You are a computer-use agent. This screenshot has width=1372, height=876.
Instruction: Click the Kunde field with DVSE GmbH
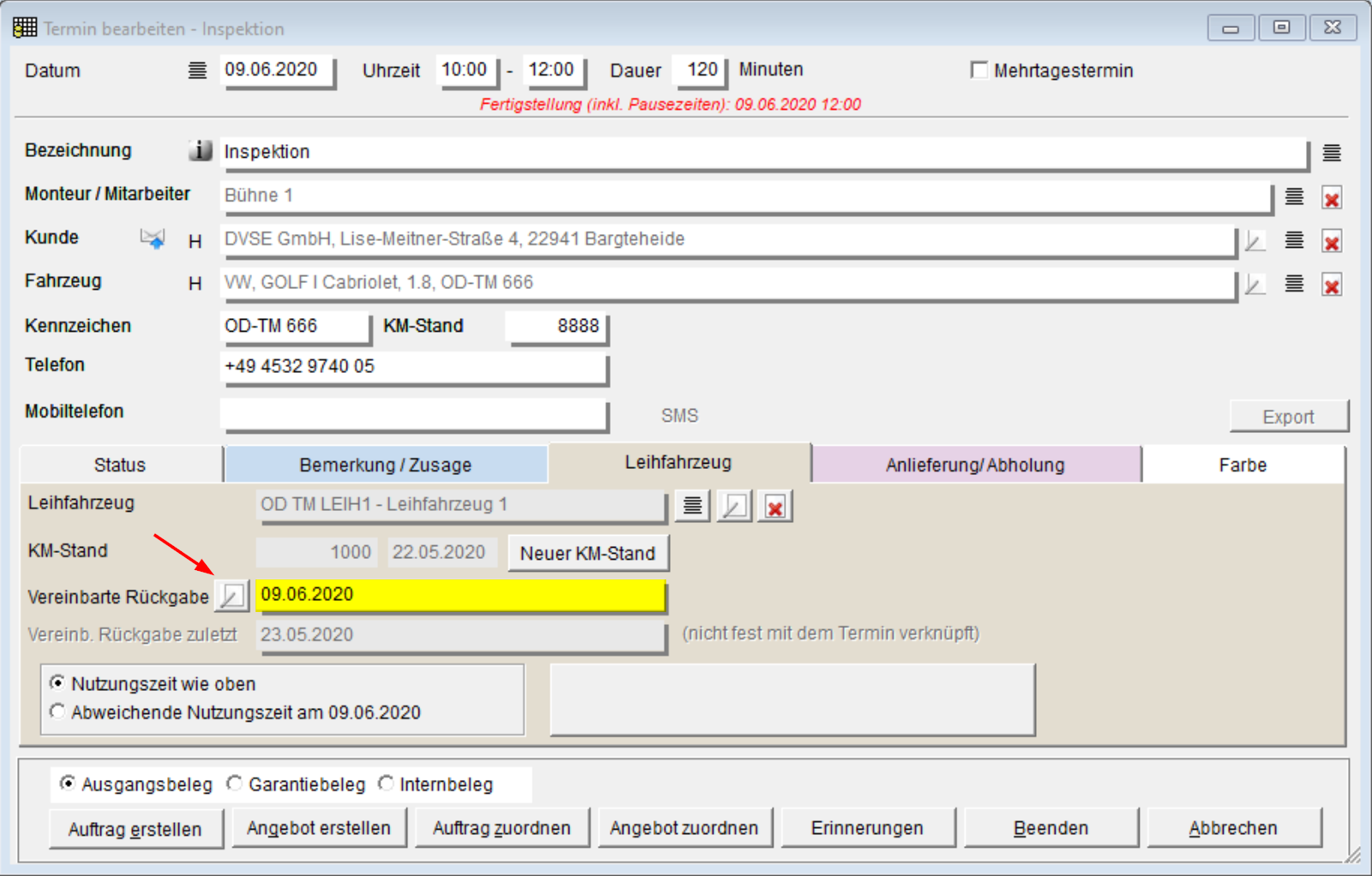[x=727, y=240]
